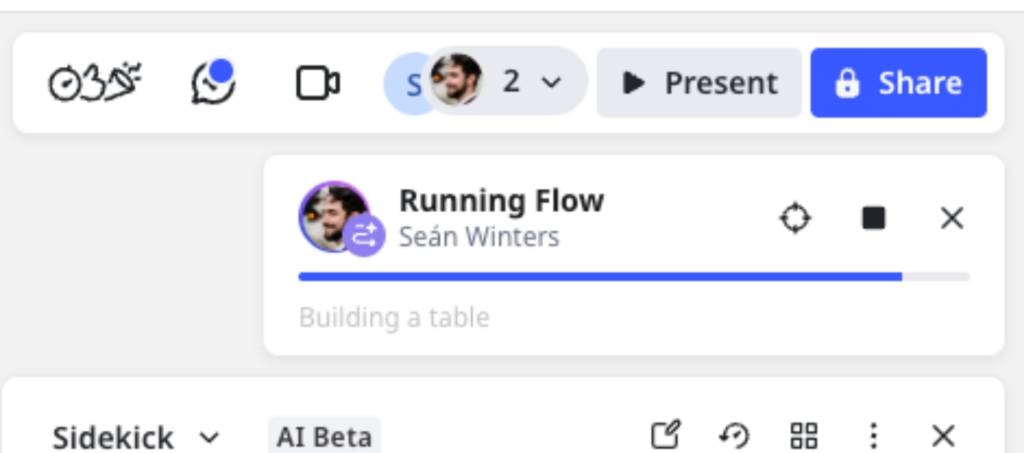This screenshot has height=453, width=1024.
Task: Expand the collaborators list showing 2
Action: pyautogui.click(x=530, y=82)
